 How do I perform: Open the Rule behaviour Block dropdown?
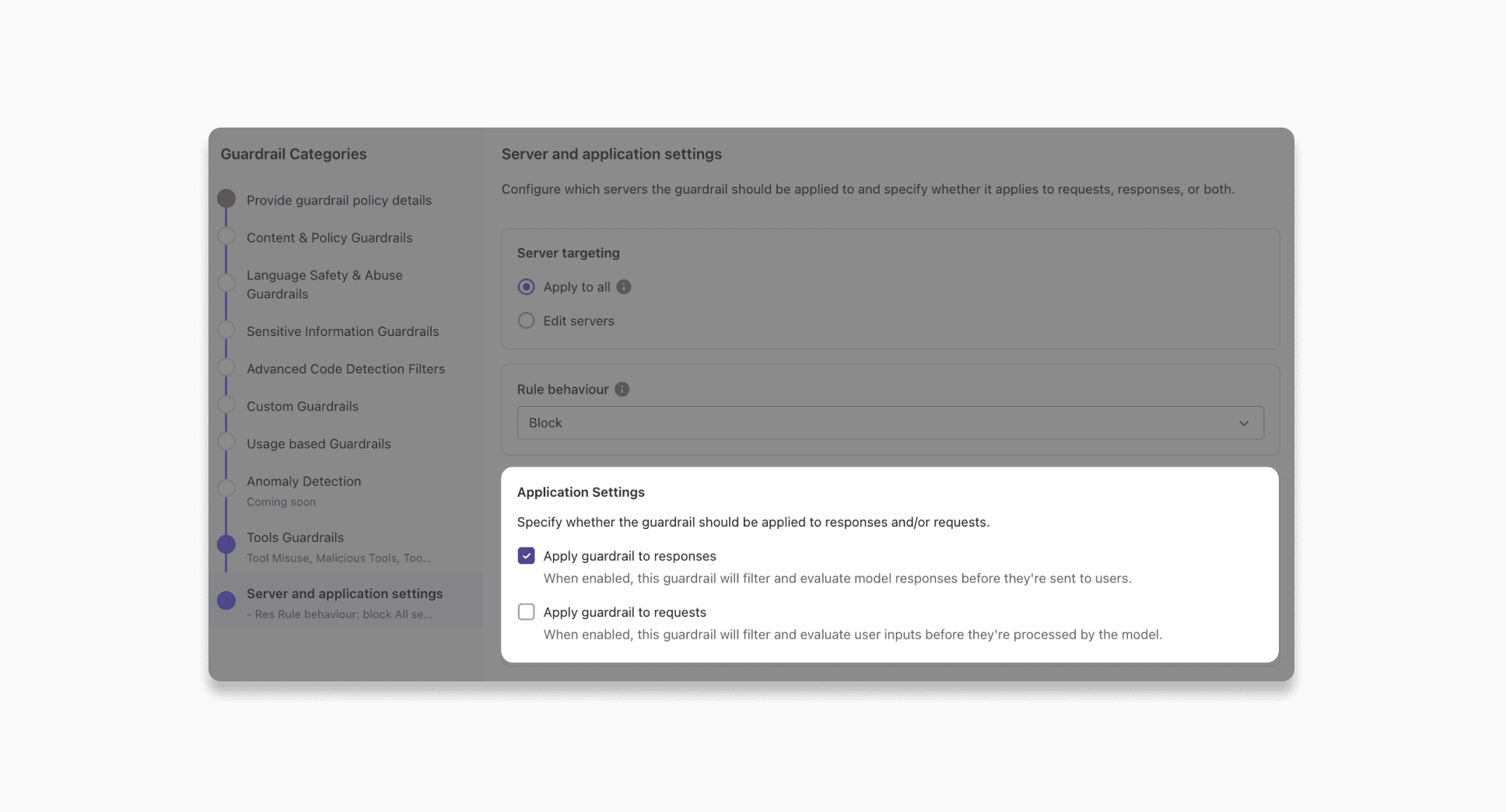pyautogui.click(x=890, y=423)
